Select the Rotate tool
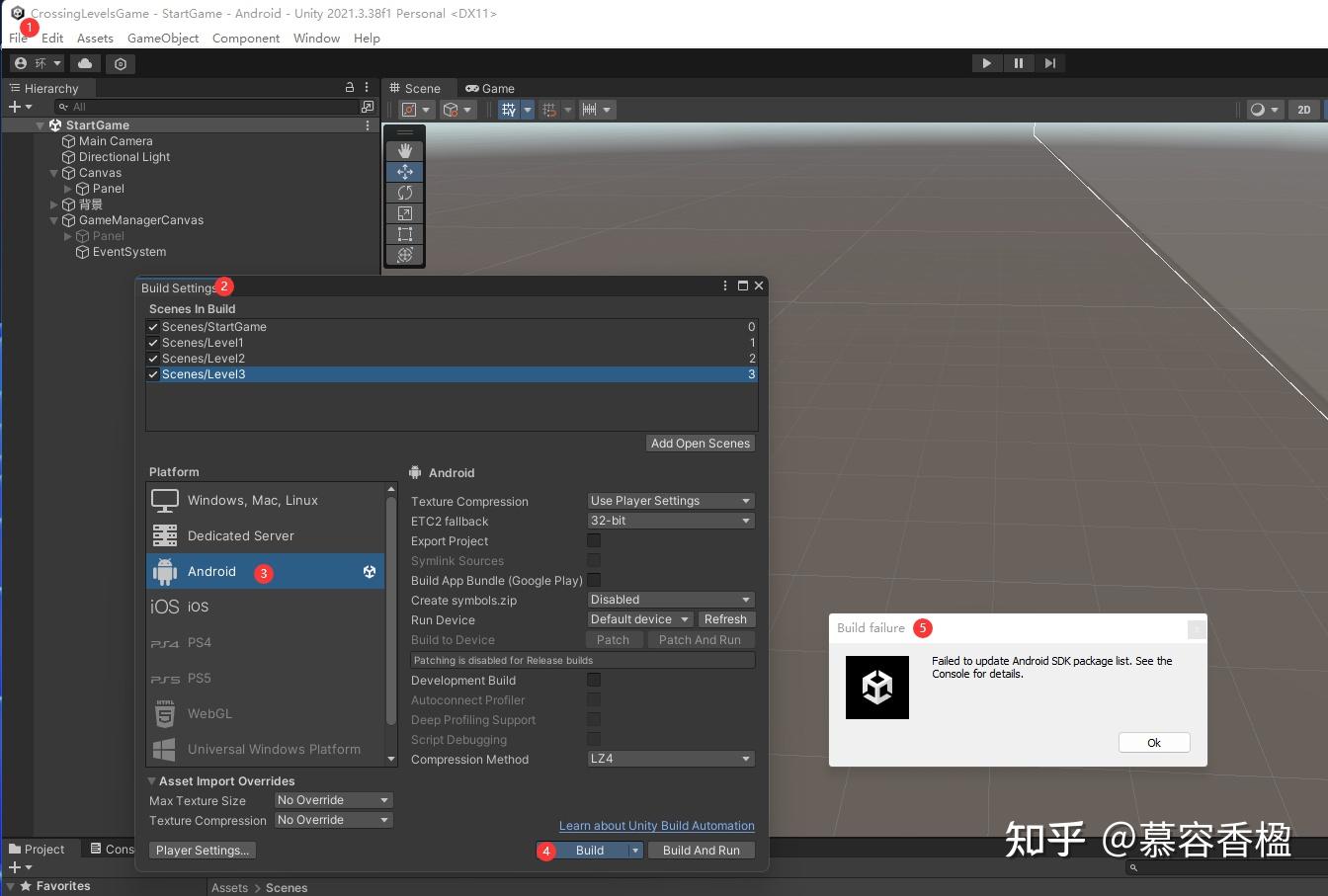 pos(404,193)
